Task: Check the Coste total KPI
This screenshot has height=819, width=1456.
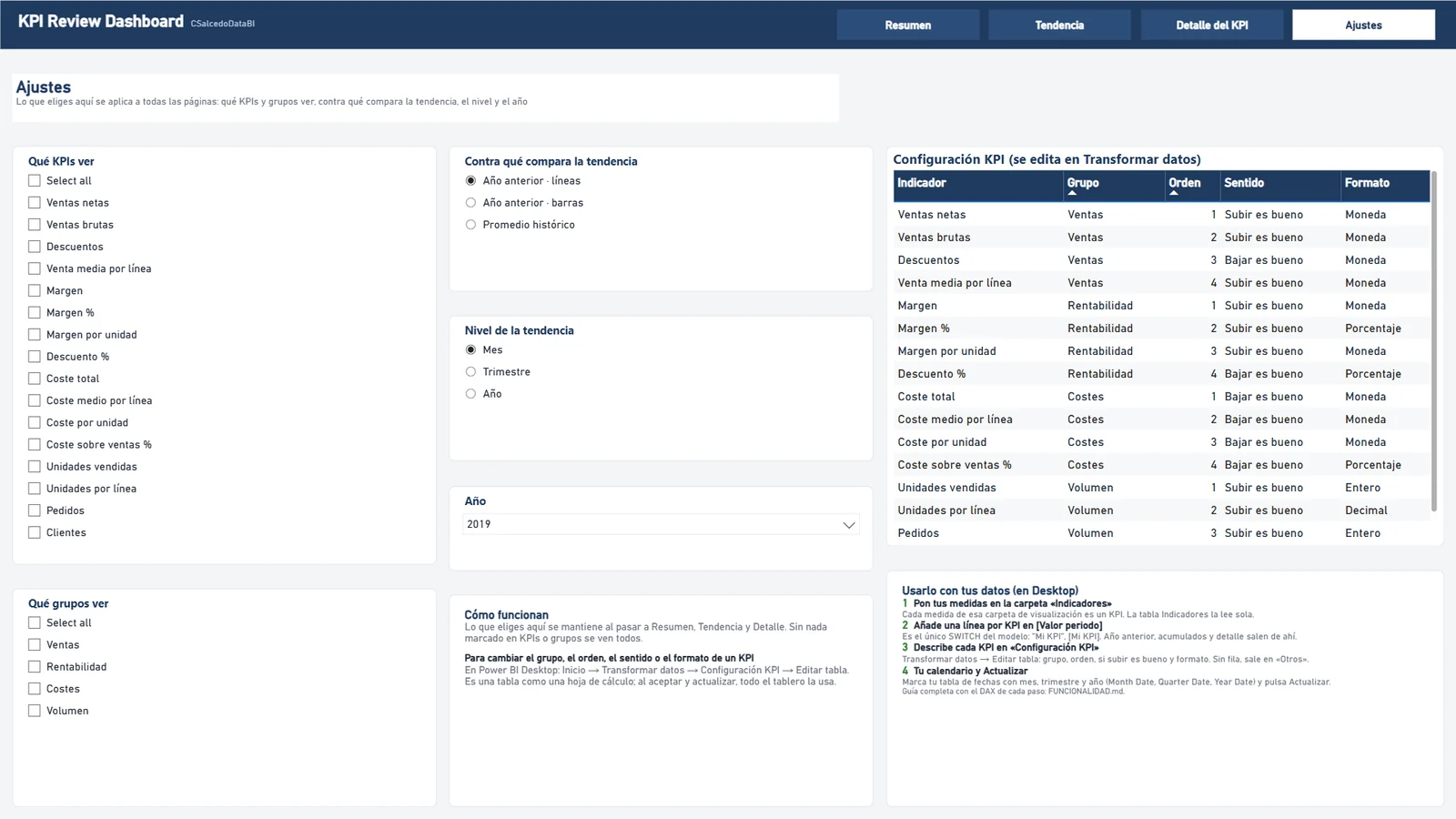Action: tap(35, 379)
